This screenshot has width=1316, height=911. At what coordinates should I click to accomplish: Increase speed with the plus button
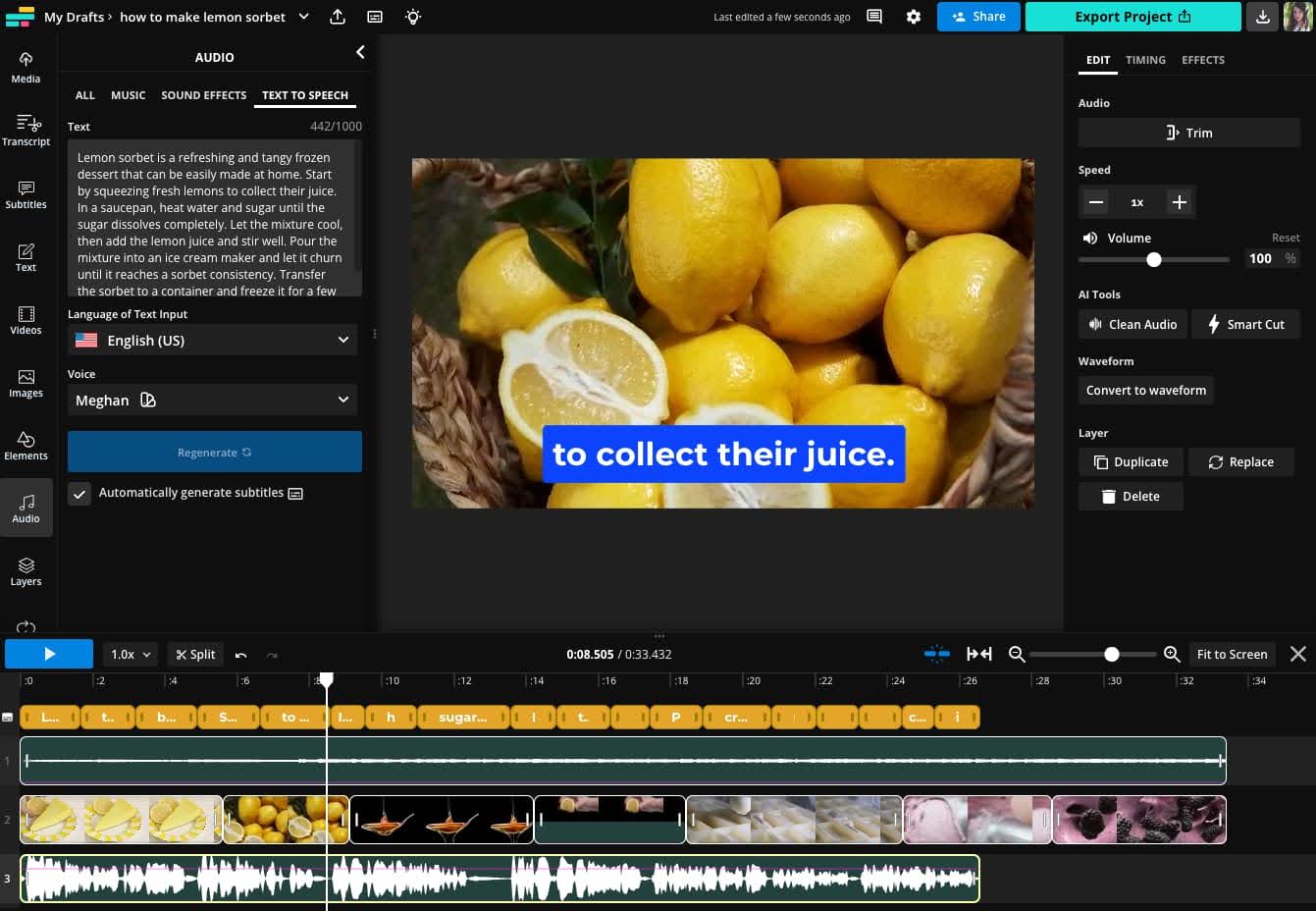click(1180, 202)
